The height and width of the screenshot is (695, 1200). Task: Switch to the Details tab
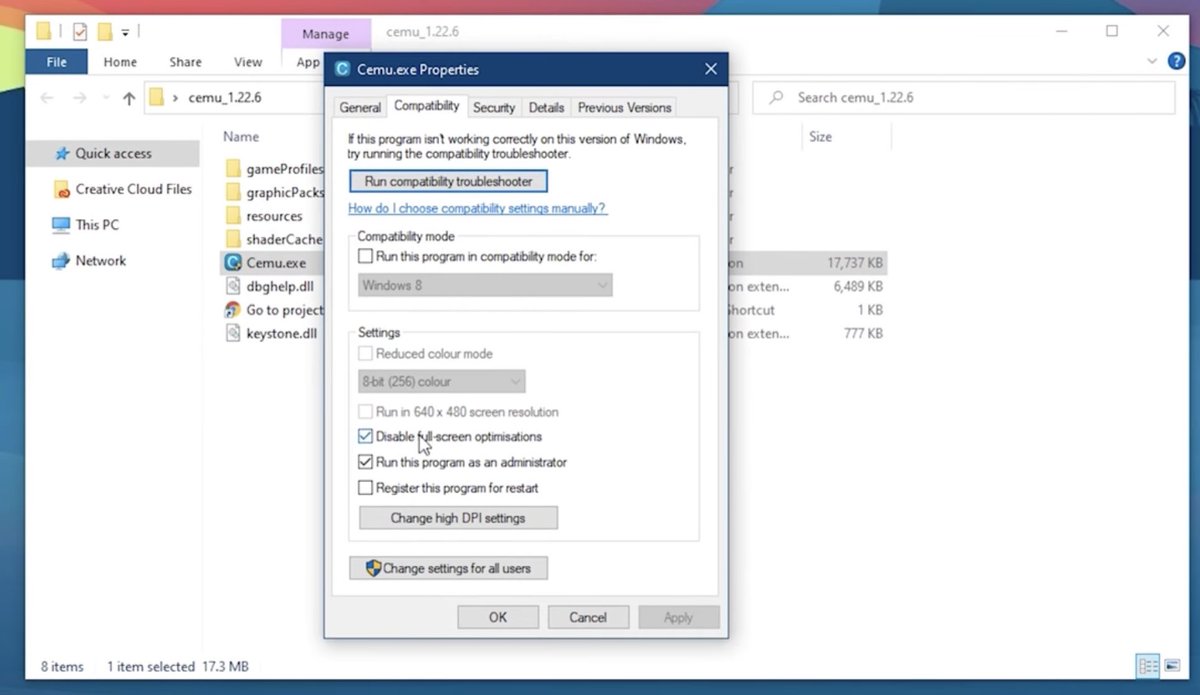click(x=546, y=108)
